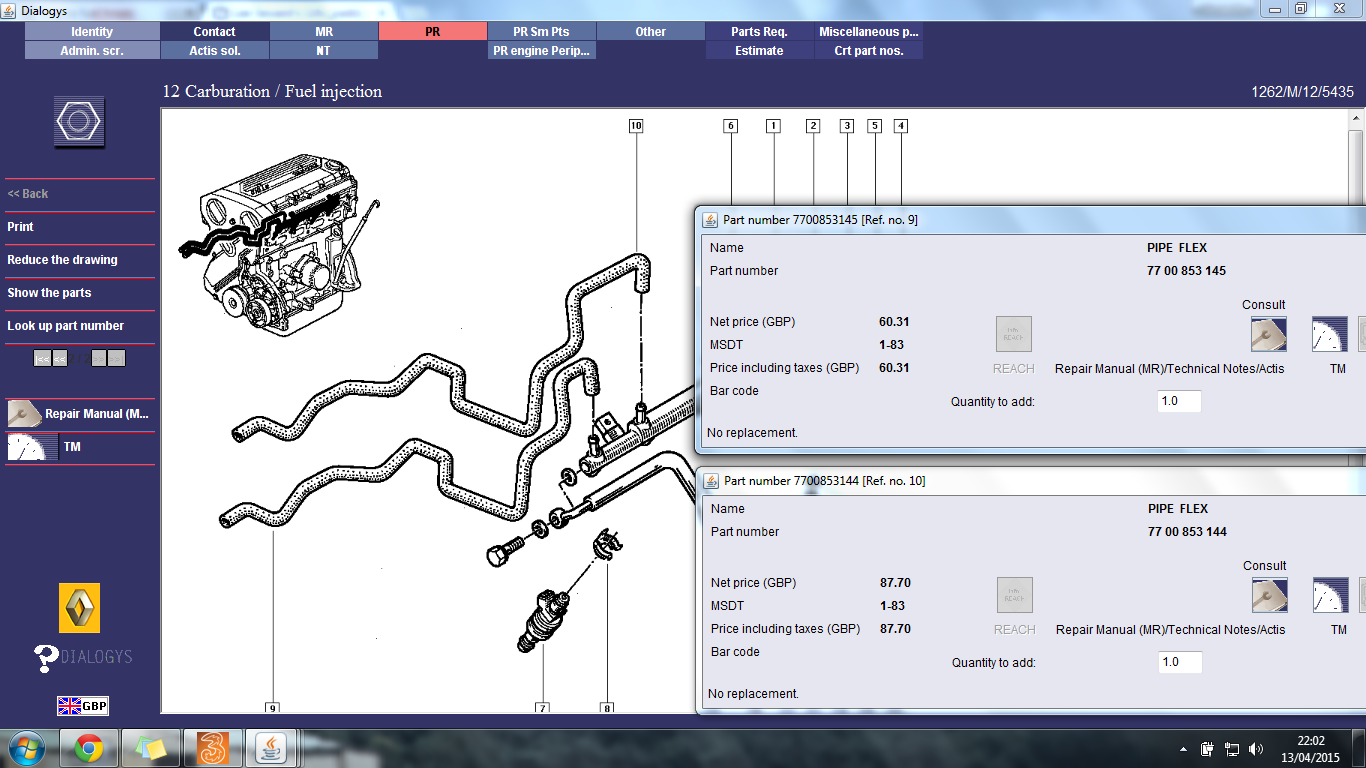This screenshot has width=1366, height=768.
Task: Click REACH icon in Ref. no. 9 dialog
Action: pos(1013,334)
